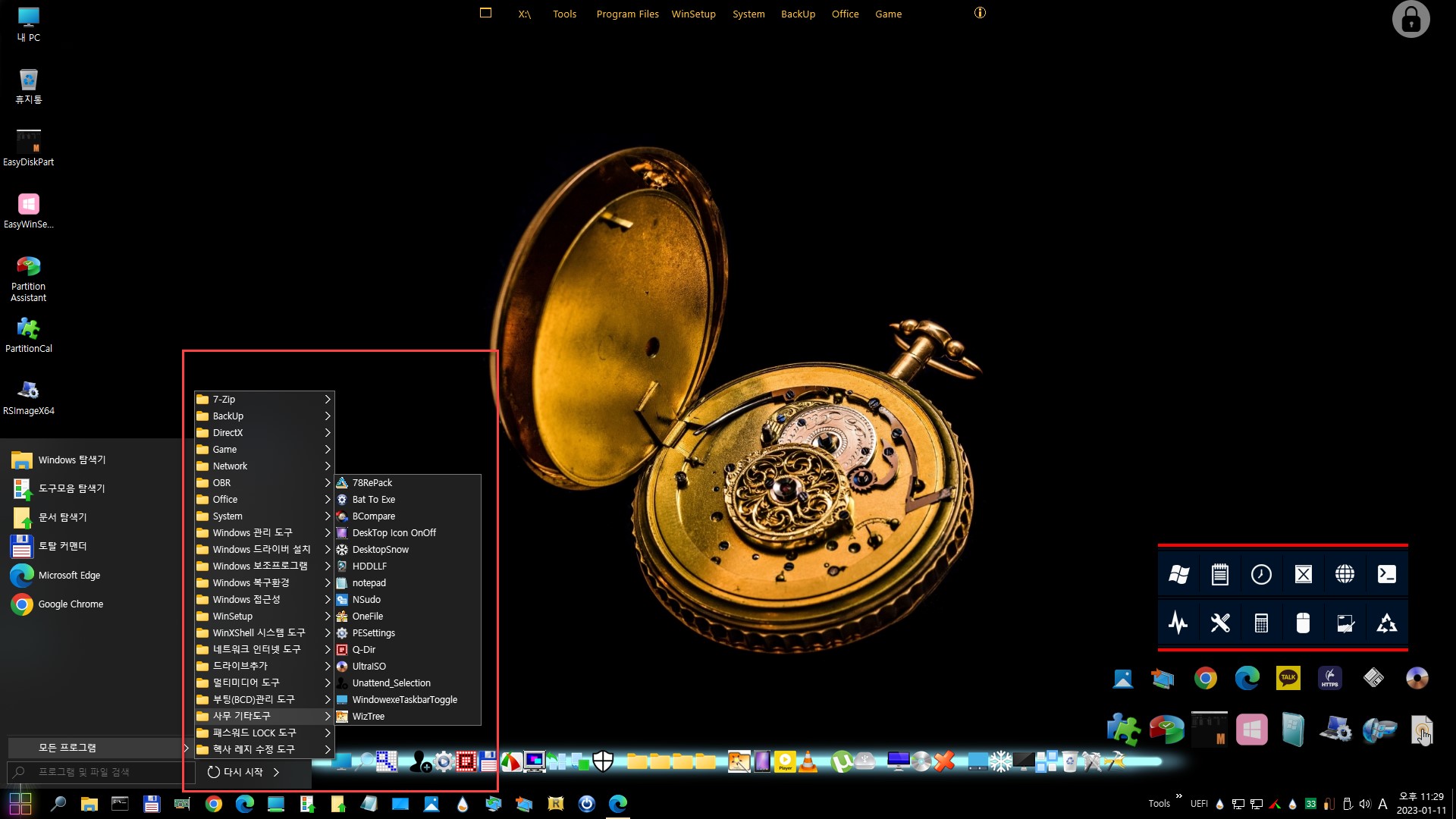Open the Recycle Bin (휴지통) desktop icon
This screenshot has width=1456, height=819.
tap(29, 85)
